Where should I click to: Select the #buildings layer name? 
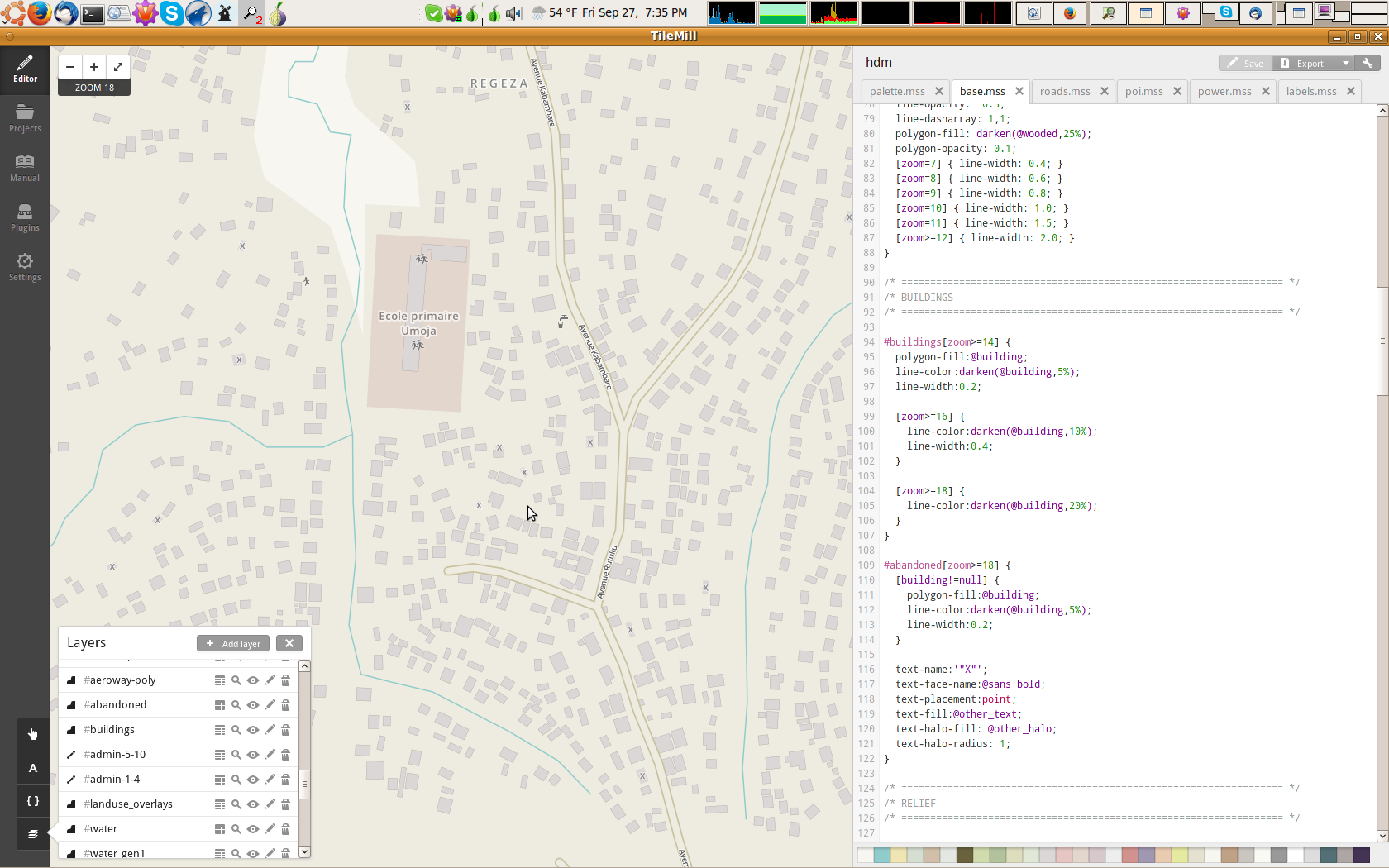click(109, 730)
